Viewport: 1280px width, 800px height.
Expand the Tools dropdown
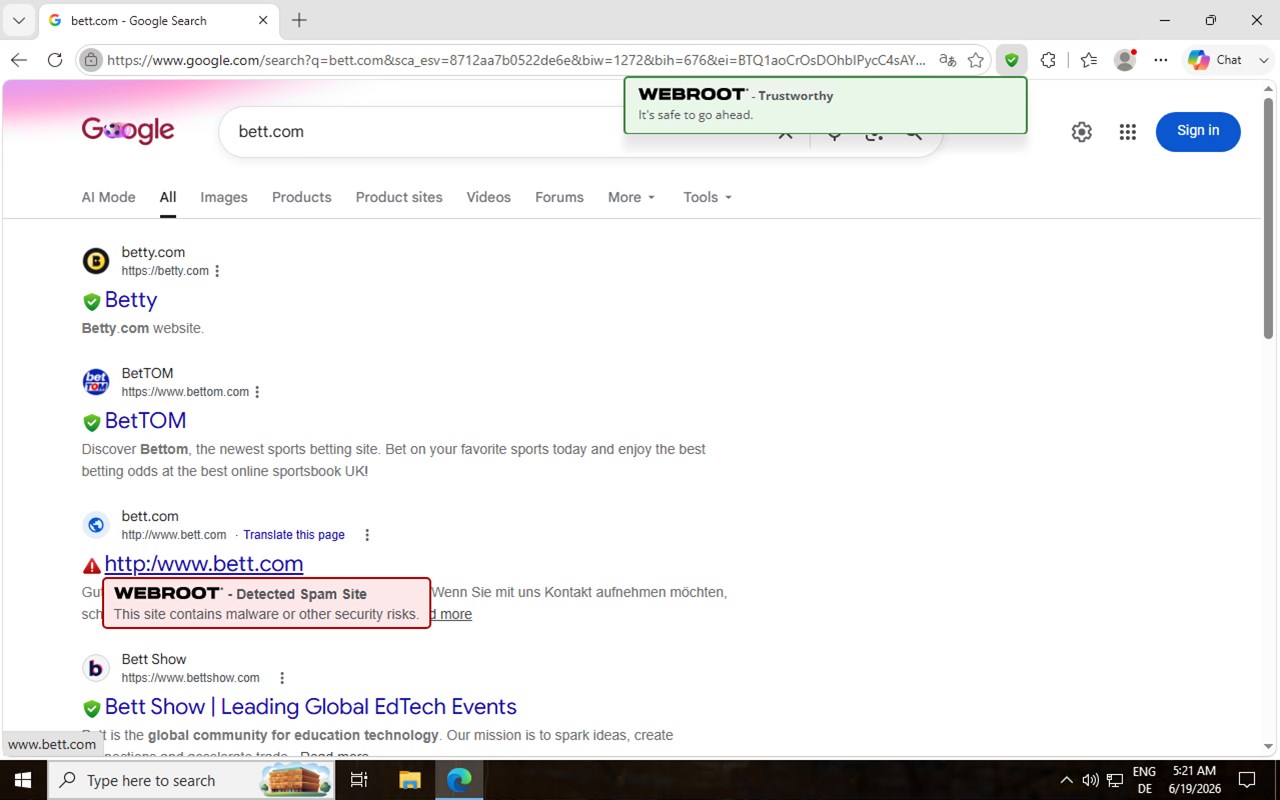(x=708, y=197)
